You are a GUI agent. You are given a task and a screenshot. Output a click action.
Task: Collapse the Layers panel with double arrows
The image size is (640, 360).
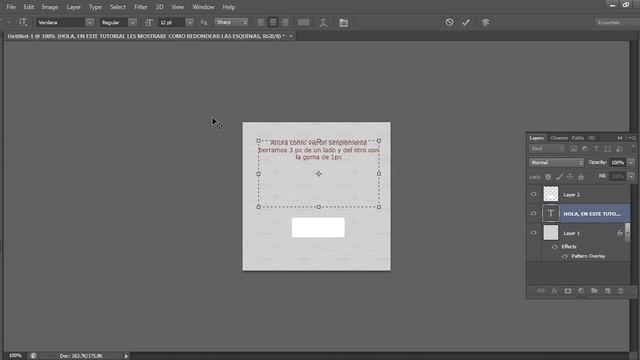click(x=620, y=138)
